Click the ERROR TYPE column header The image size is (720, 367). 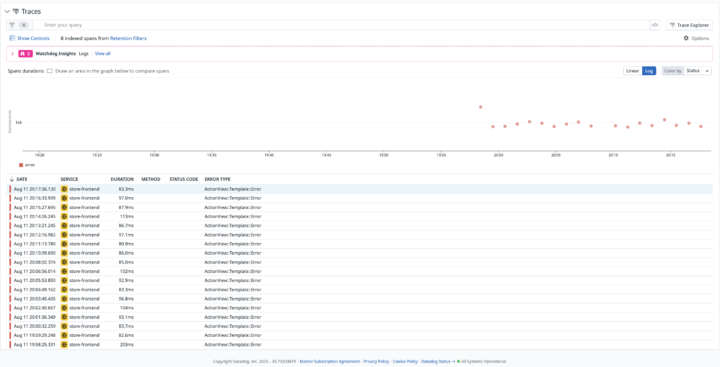(x=218, y=179)
